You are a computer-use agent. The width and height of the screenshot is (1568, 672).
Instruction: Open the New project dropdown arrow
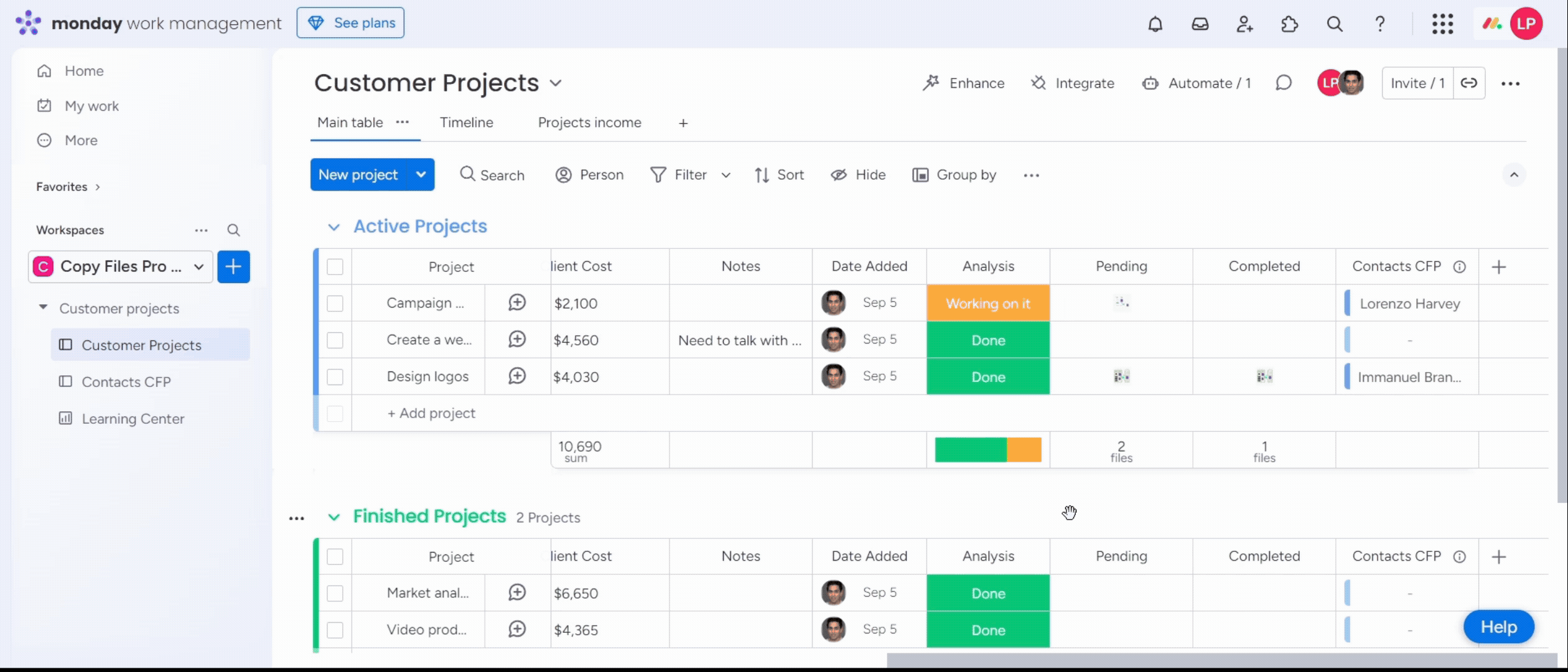tap(421, 175)
